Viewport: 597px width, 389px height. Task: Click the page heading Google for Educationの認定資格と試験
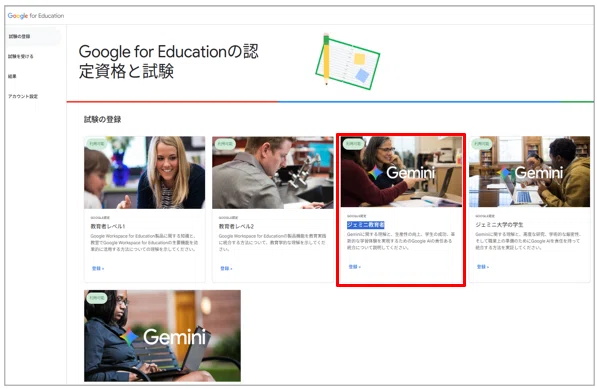coord(168,61)
